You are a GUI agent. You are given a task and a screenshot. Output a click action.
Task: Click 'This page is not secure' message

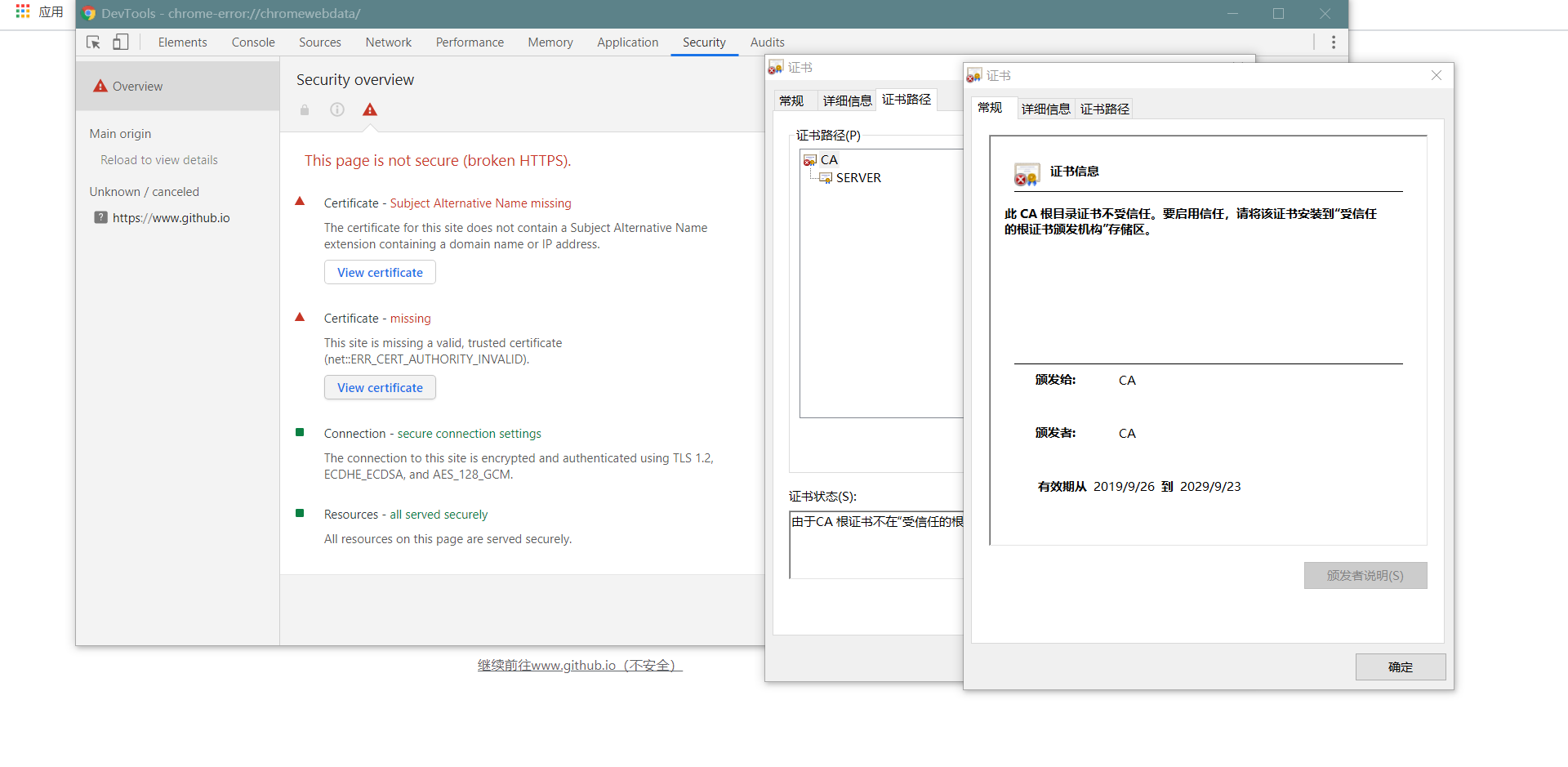(x=438, y=161)
